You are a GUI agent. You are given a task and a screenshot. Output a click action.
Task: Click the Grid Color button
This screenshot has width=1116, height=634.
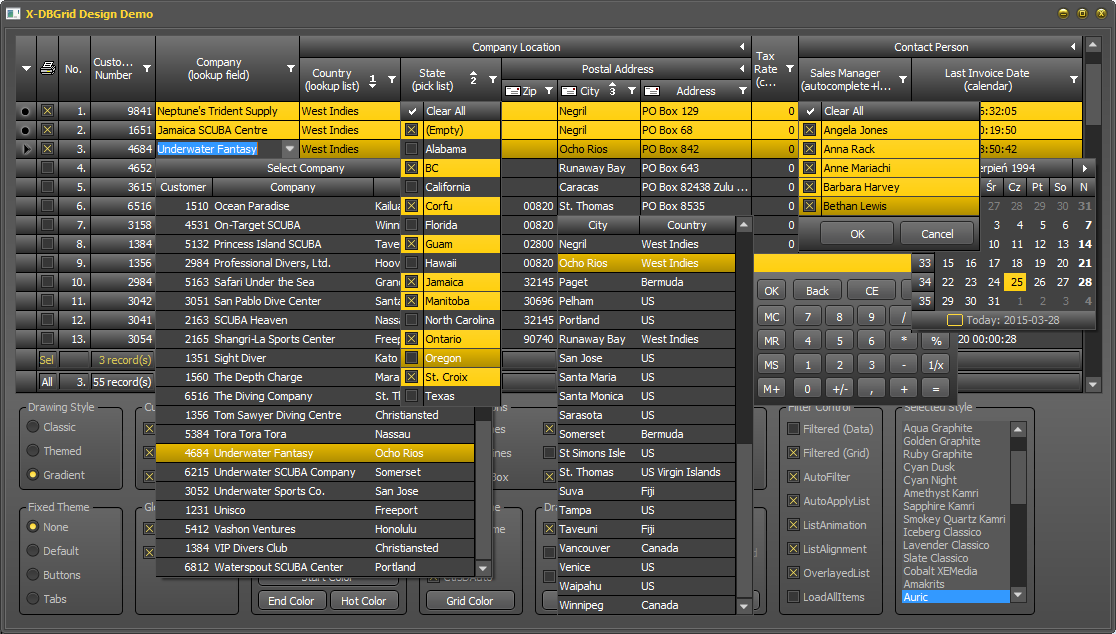coord(469,601)
